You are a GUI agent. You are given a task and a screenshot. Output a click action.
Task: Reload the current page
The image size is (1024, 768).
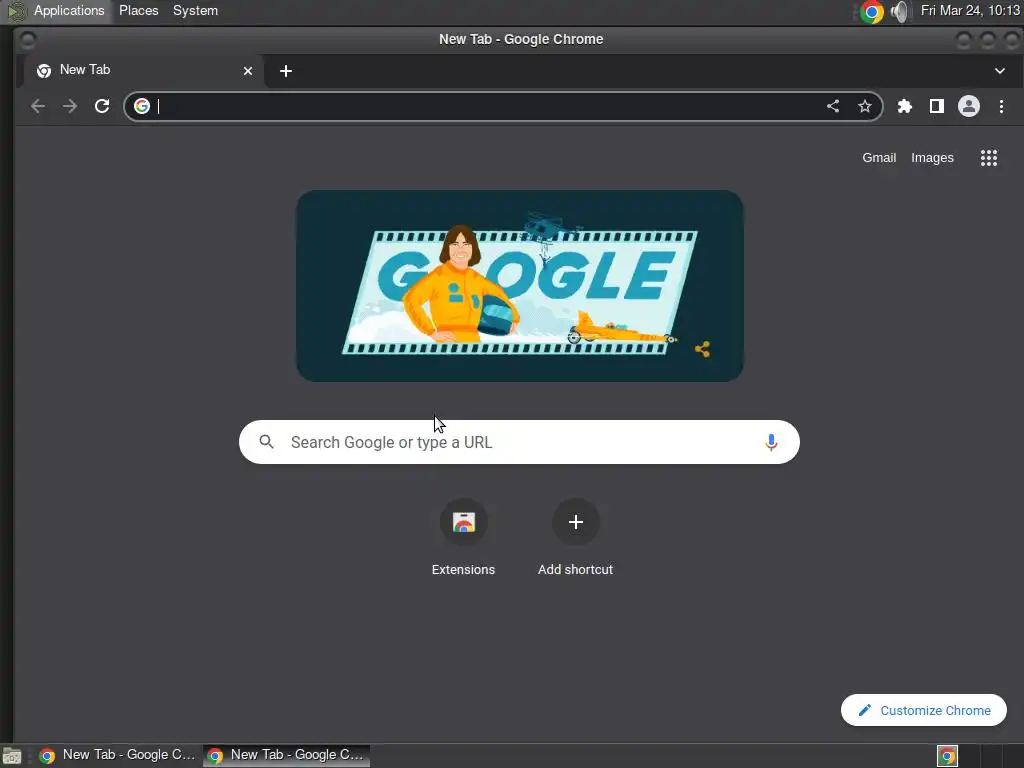tap(102, 106)
